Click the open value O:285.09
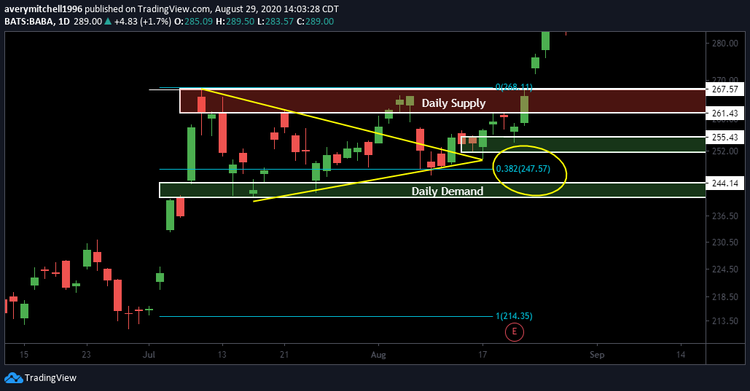The width and height of the screenshot is (750, 391). pos(193,22)
